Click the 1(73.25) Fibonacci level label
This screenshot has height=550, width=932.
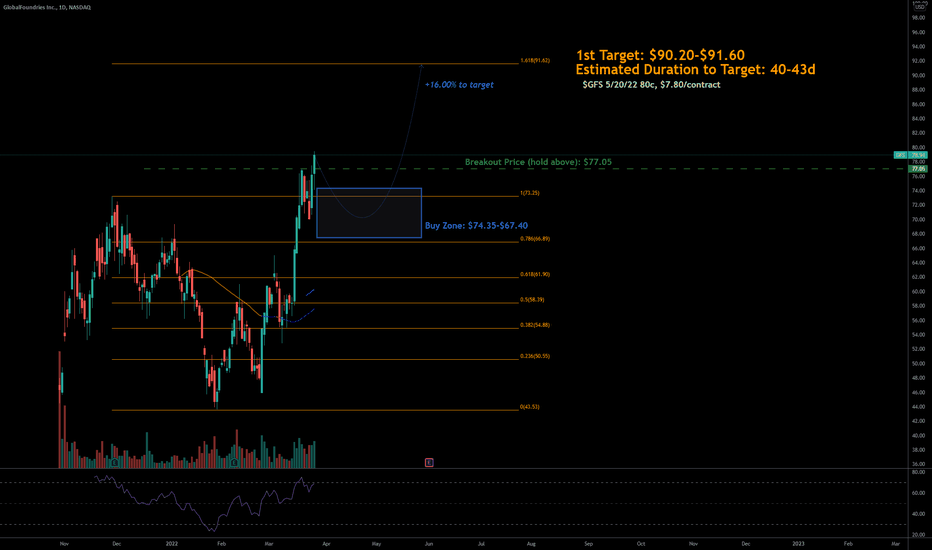click(x=530, y=193)
